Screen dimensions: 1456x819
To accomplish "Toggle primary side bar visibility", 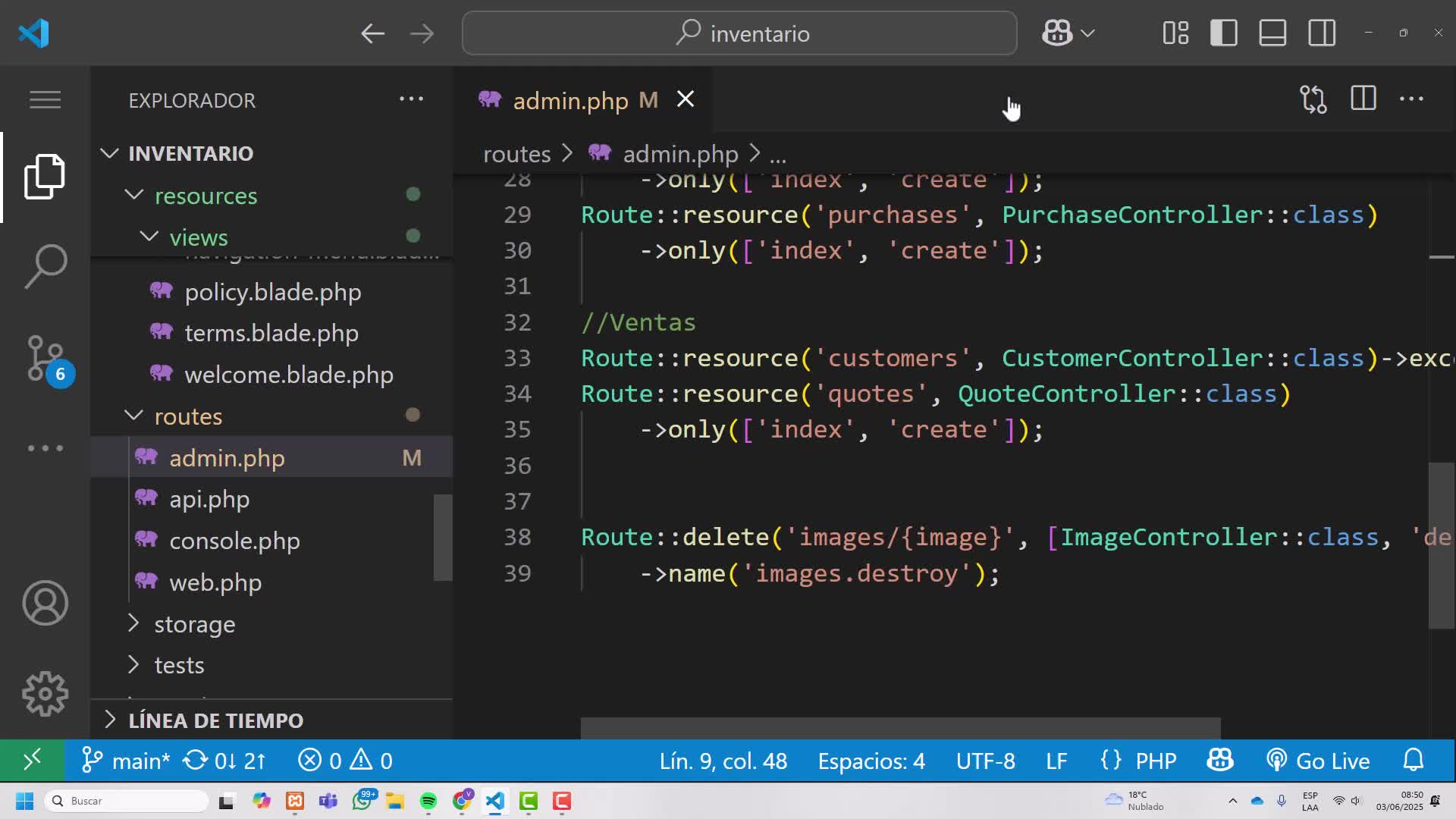I will [1224, 33].
